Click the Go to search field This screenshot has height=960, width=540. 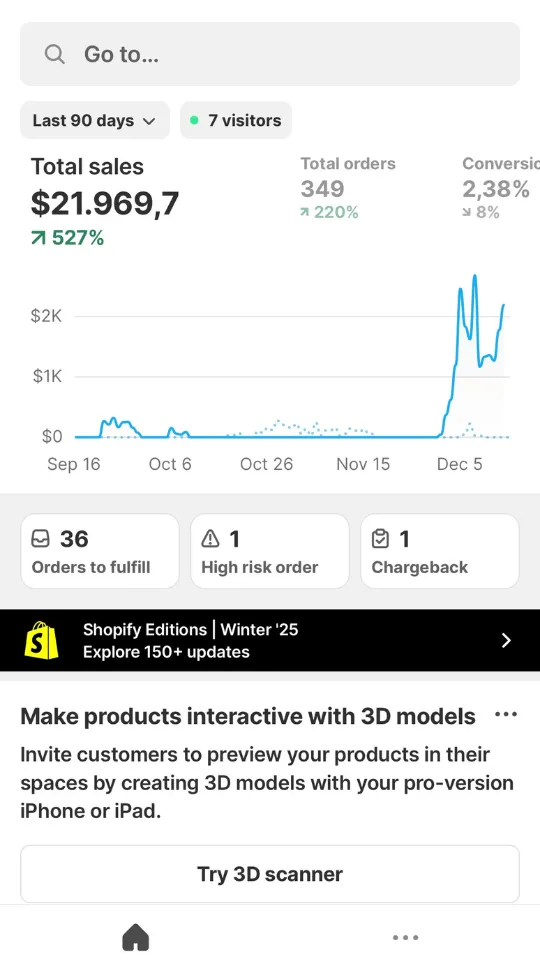270,54
